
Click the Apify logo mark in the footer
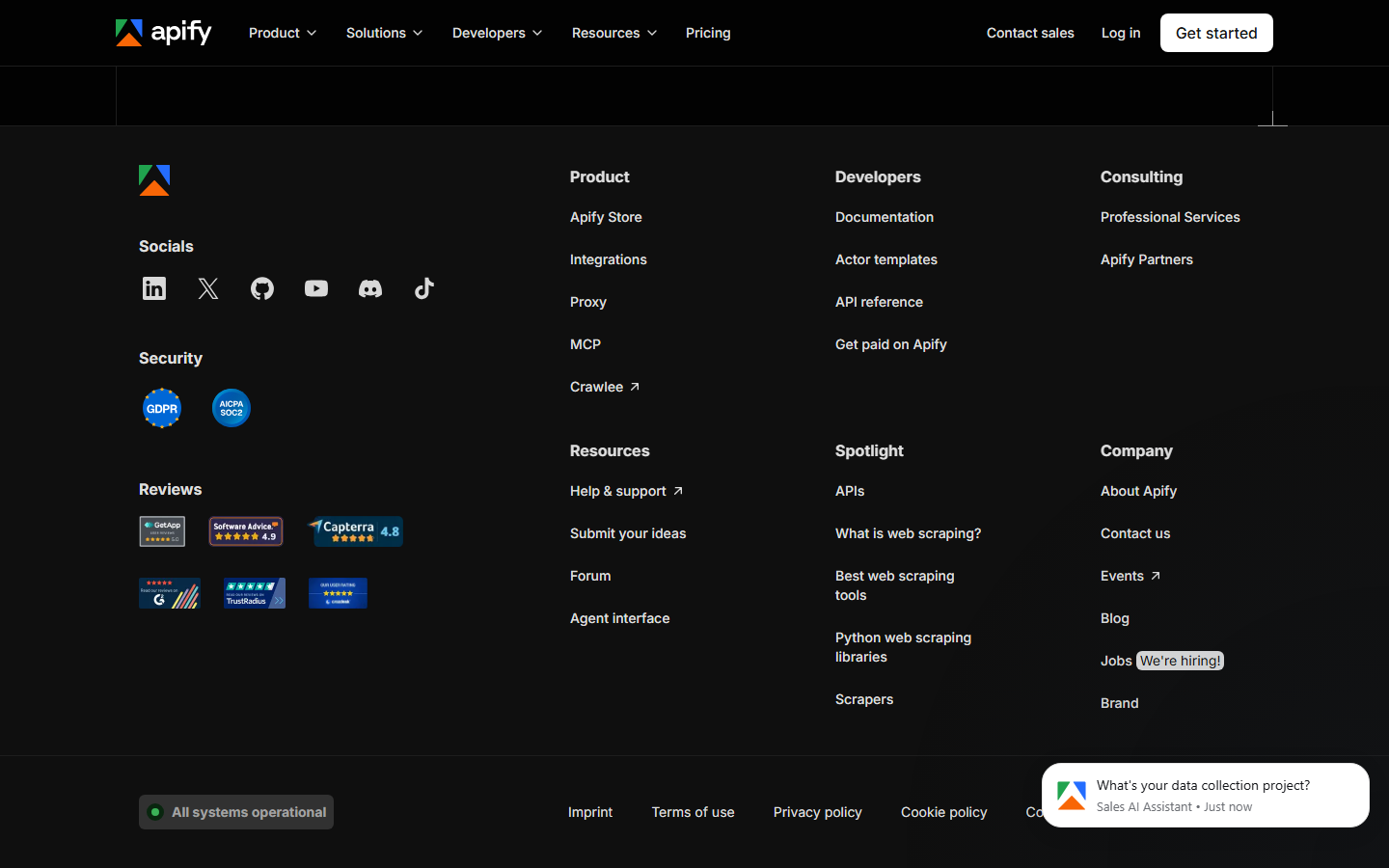[154, 180]
